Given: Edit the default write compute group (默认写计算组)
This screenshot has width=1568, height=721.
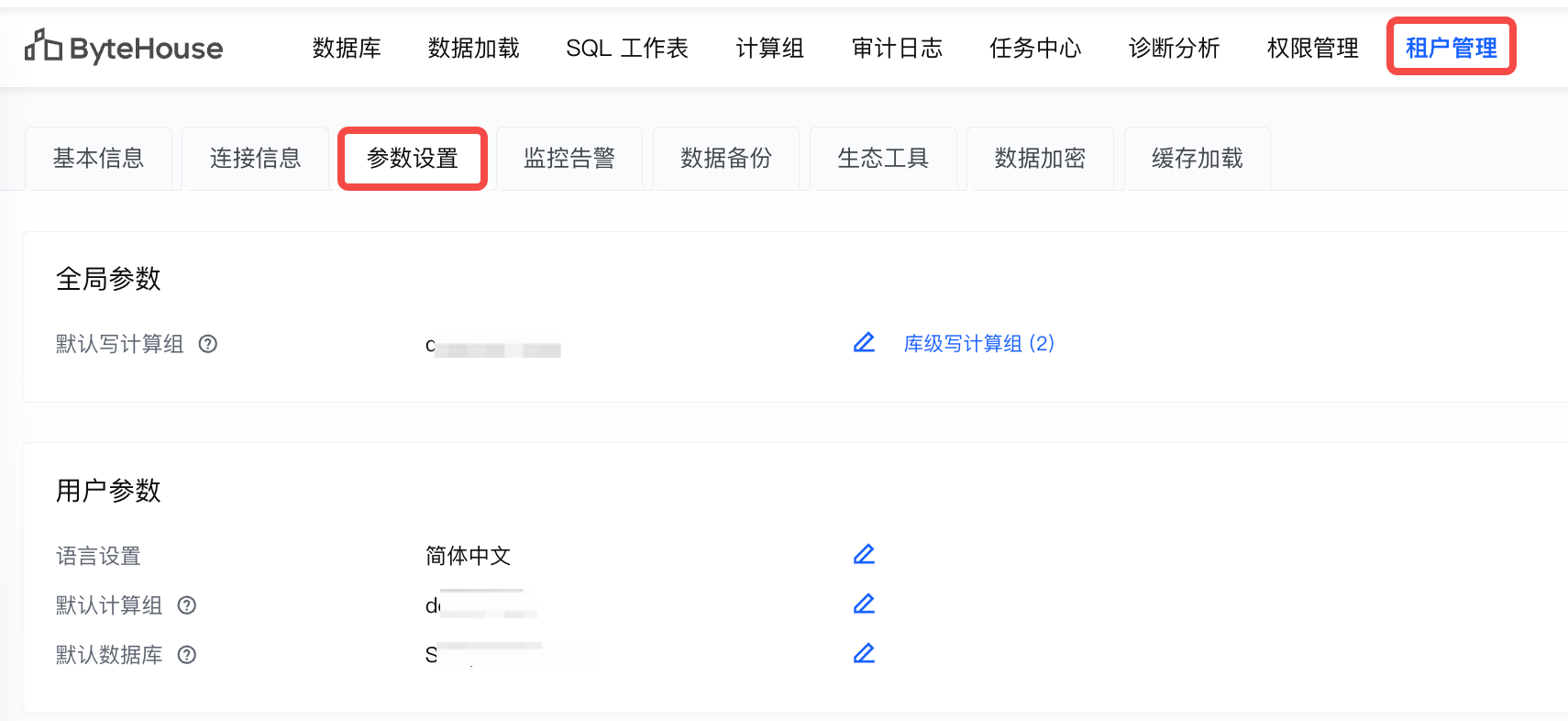Looking at the screenshot, I should coord(864,343).
